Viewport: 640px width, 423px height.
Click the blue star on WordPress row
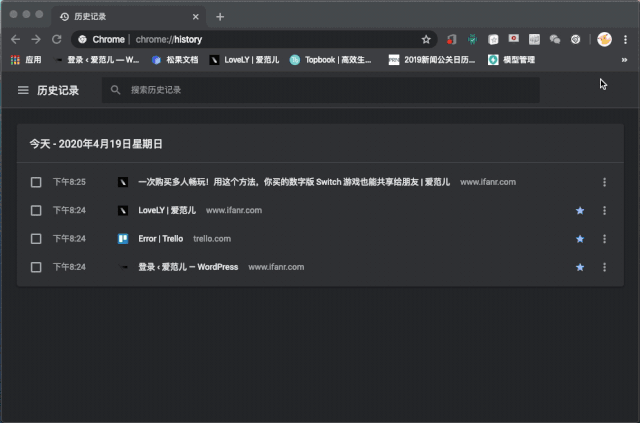(x=580, y=267)
